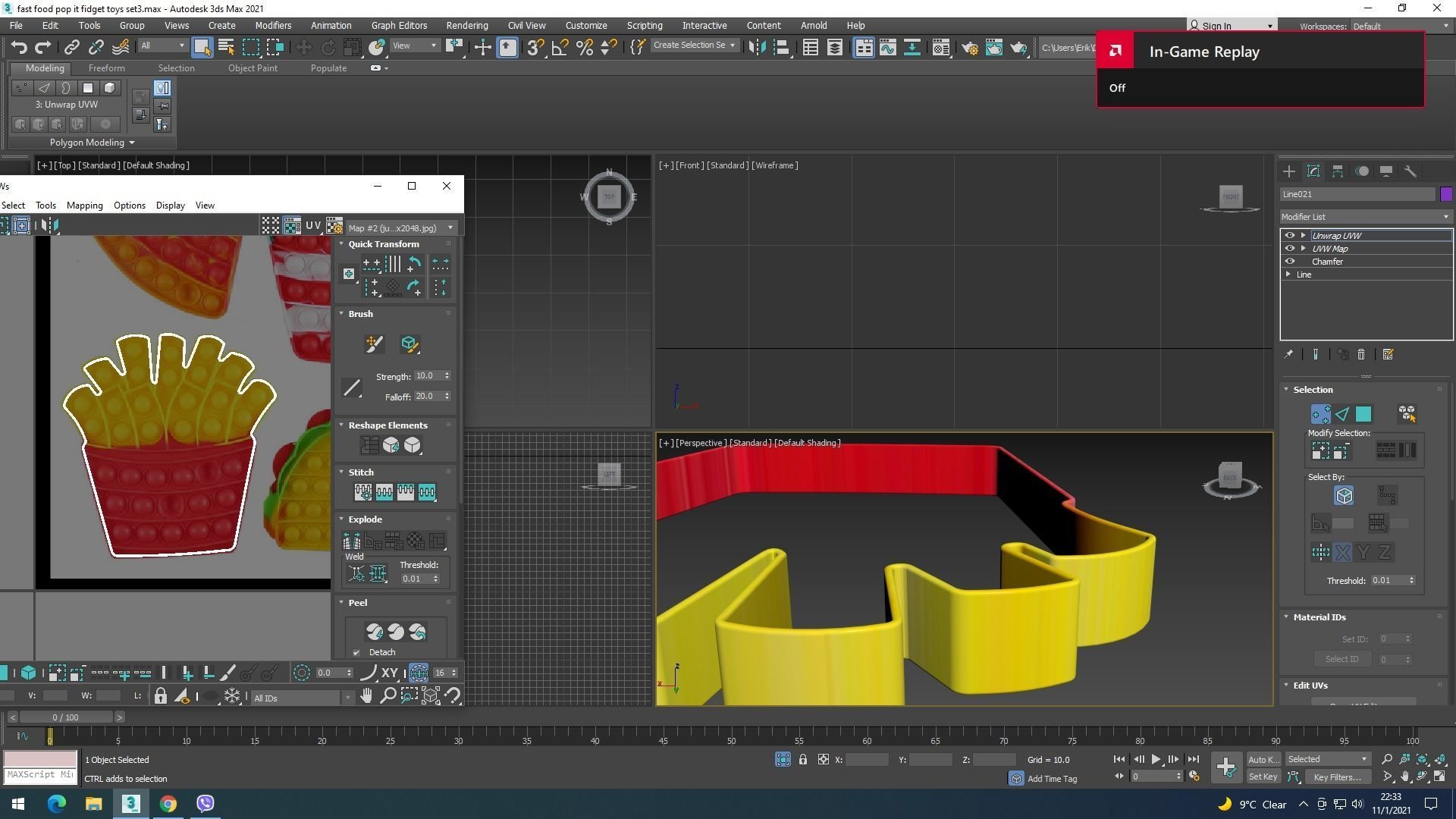The image size is (1456, 819).
Task: Open the Modifier List dropdown
Action: 1365,217
